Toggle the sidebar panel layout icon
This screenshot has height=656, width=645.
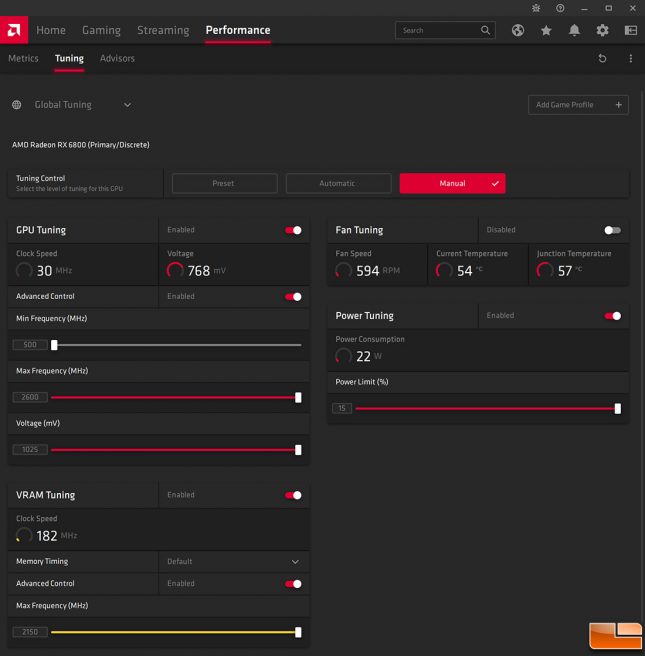(631, 30)
